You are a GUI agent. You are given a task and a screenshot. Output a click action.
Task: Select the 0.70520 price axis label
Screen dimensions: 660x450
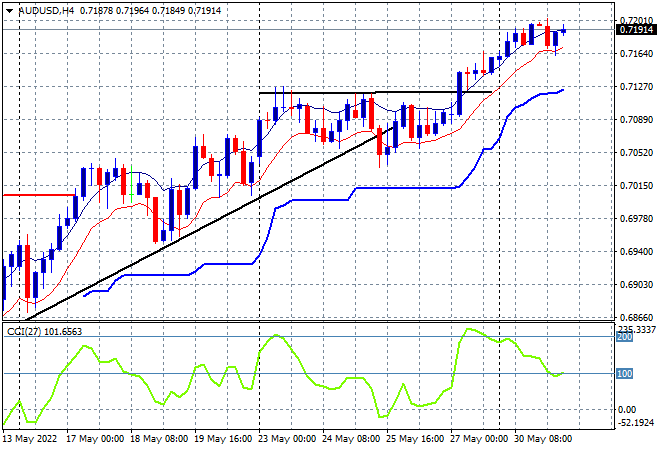(x=636, y=152)
